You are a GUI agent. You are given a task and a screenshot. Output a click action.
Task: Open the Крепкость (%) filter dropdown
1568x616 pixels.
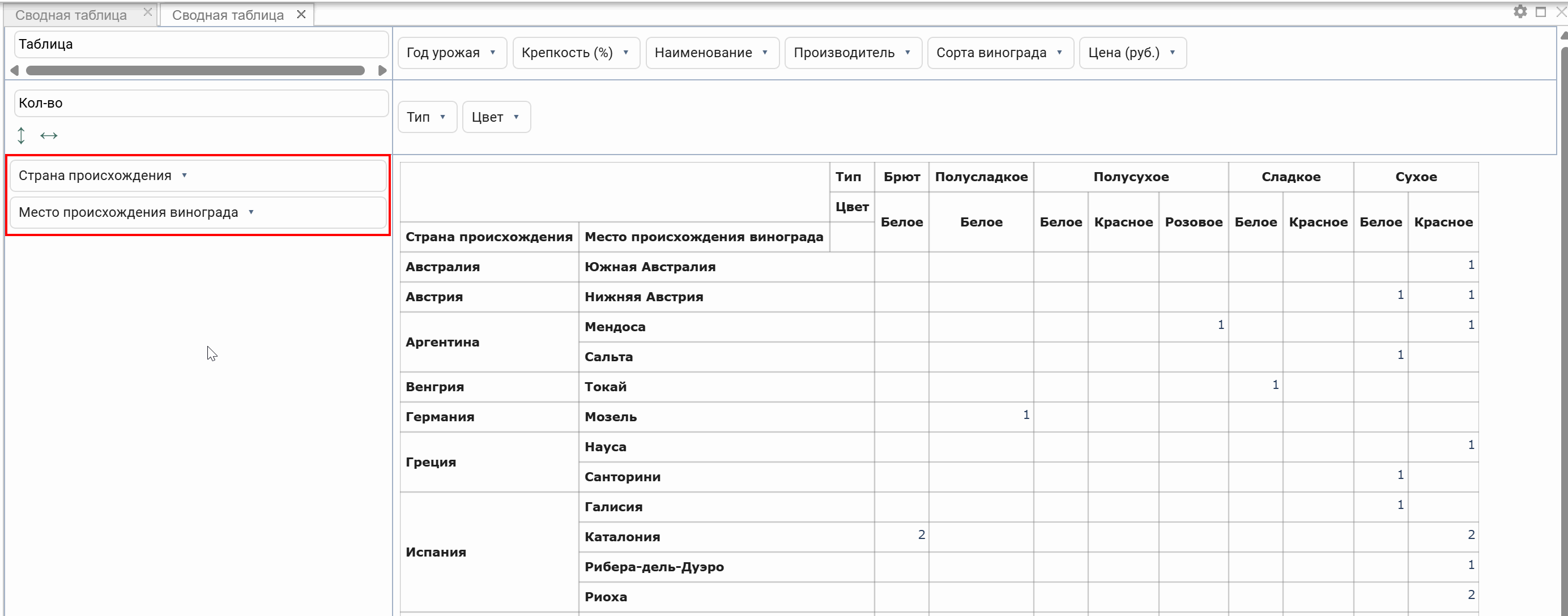(x=626, y=53)
